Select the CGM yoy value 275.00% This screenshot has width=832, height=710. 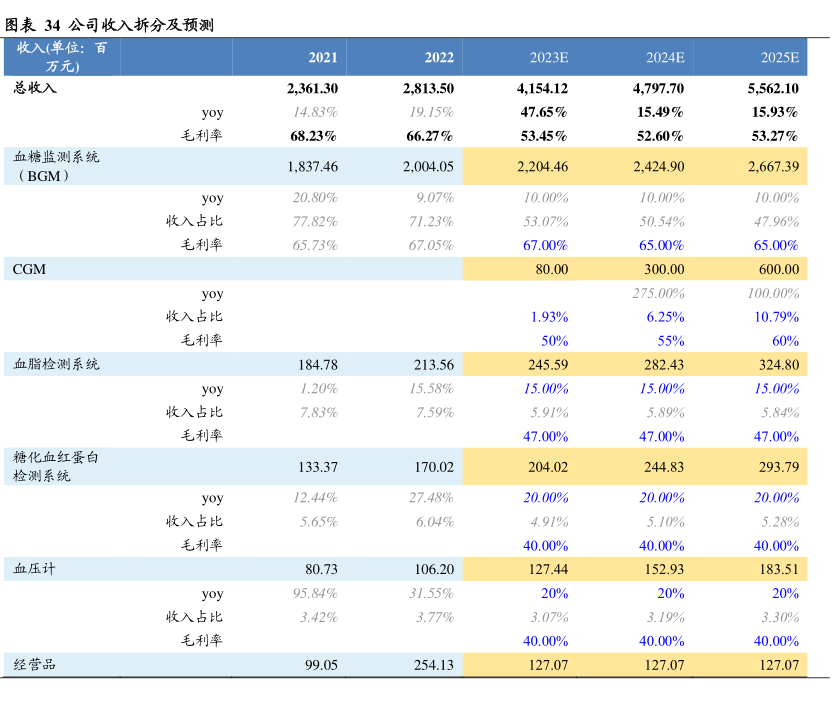click(x=658, y=293)
